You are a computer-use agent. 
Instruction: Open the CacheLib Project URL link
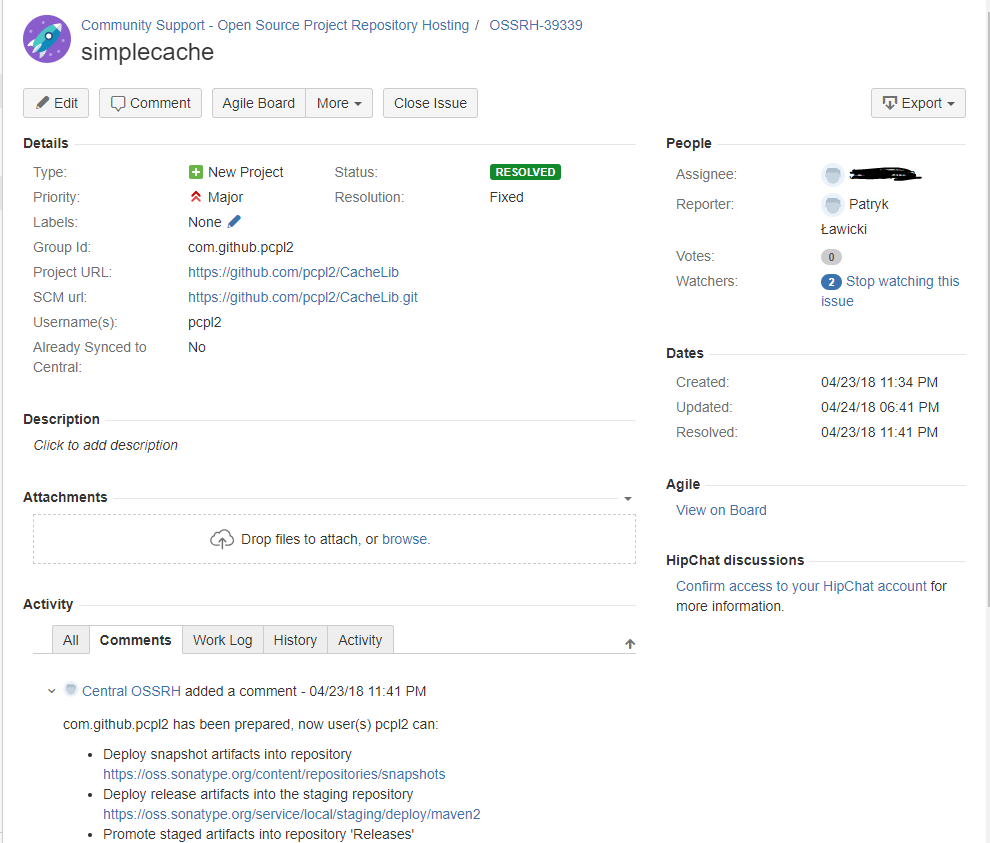click(x=293, y=272)
